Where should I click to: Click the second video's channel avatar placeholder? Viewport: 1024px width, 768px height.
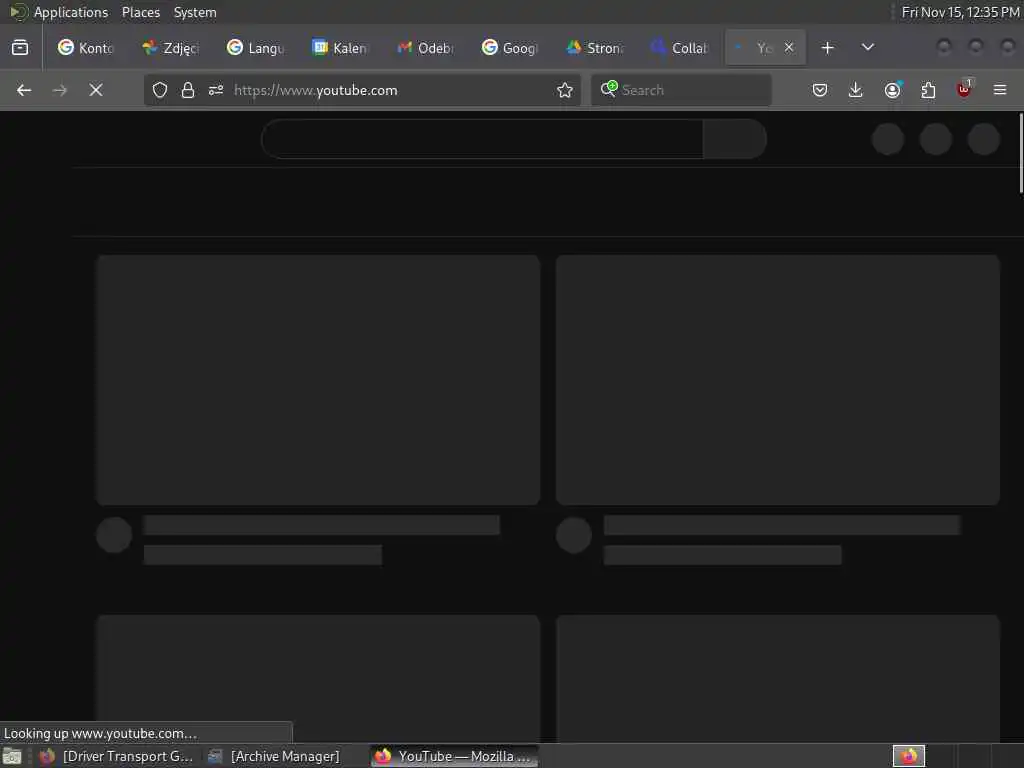click(574, 535)
